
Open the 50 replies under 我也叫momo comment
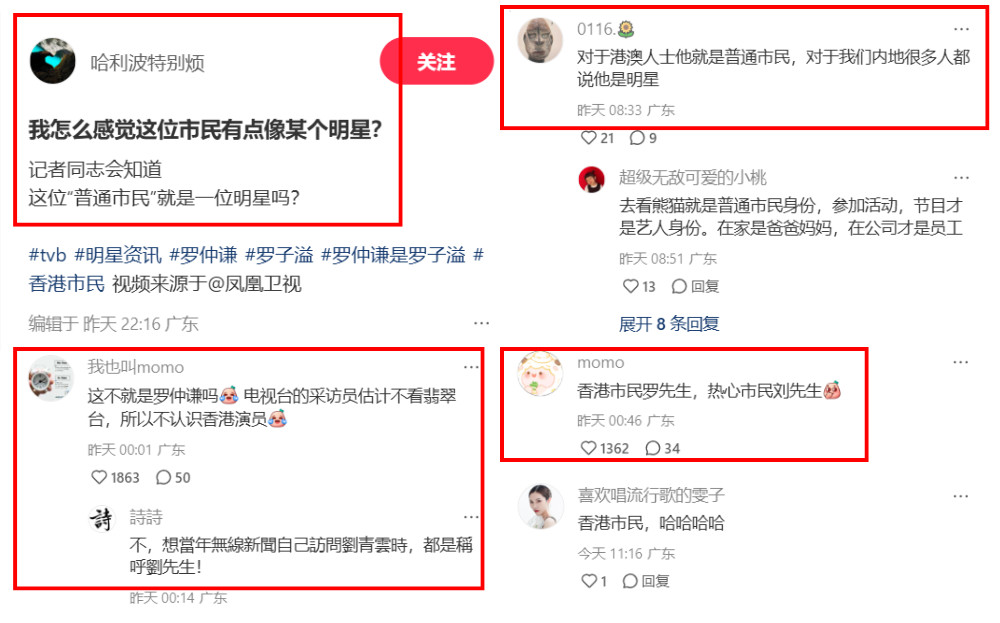173,478
